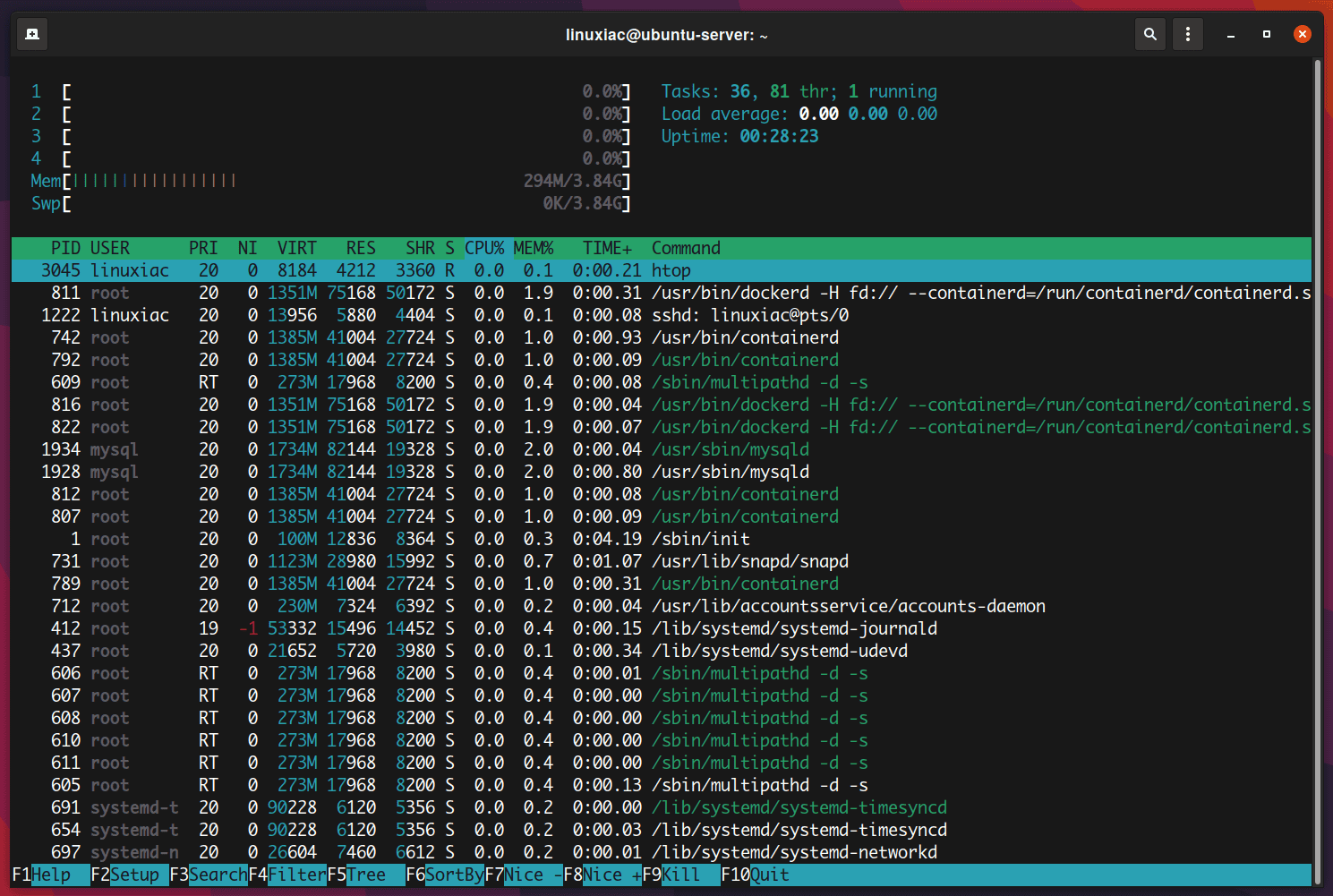1333x896 pixels.
Task: Toggle F5 Tree view
Action: 356,875
